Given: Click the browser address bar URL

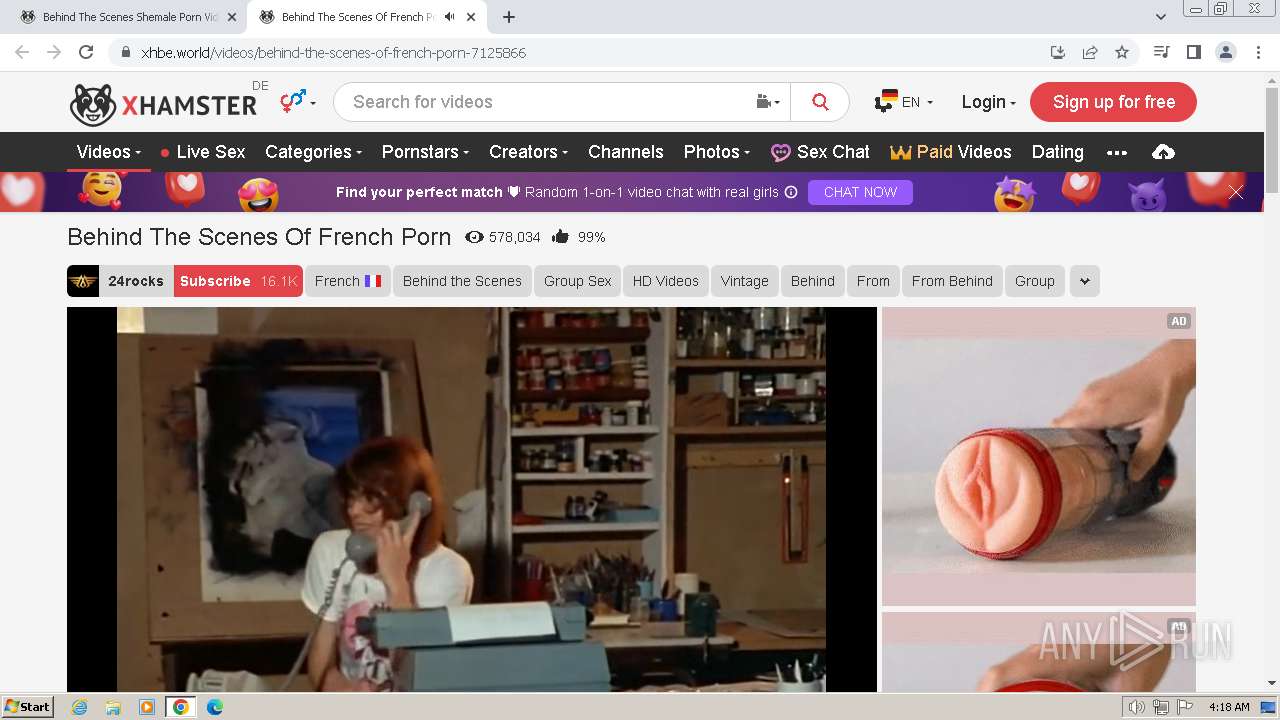Looking at the screenshot, I should [334, 52].
